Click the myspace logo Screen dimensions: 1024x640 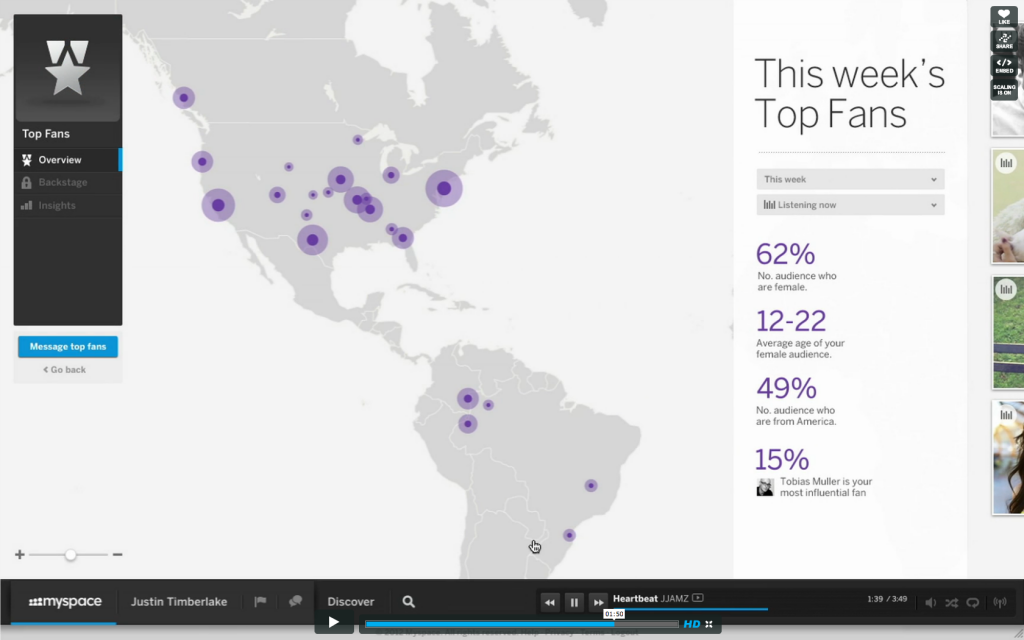[x=65, y=601]
